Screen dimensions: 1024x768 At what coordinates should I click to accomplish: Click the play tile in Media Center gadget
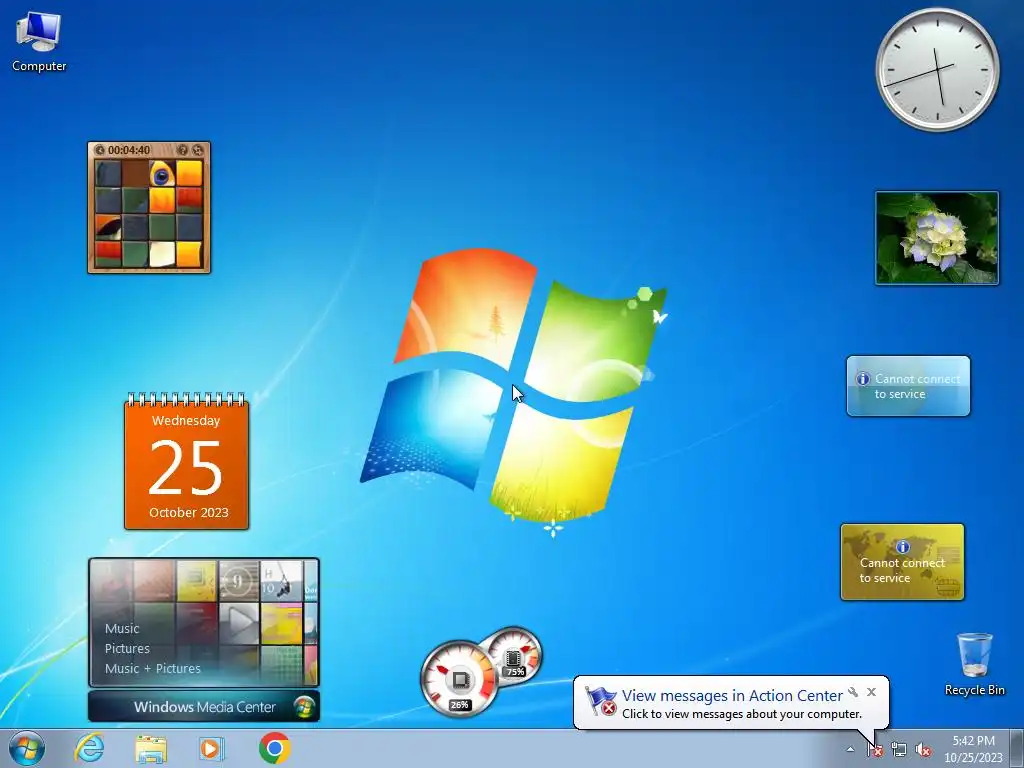[239, 622]
